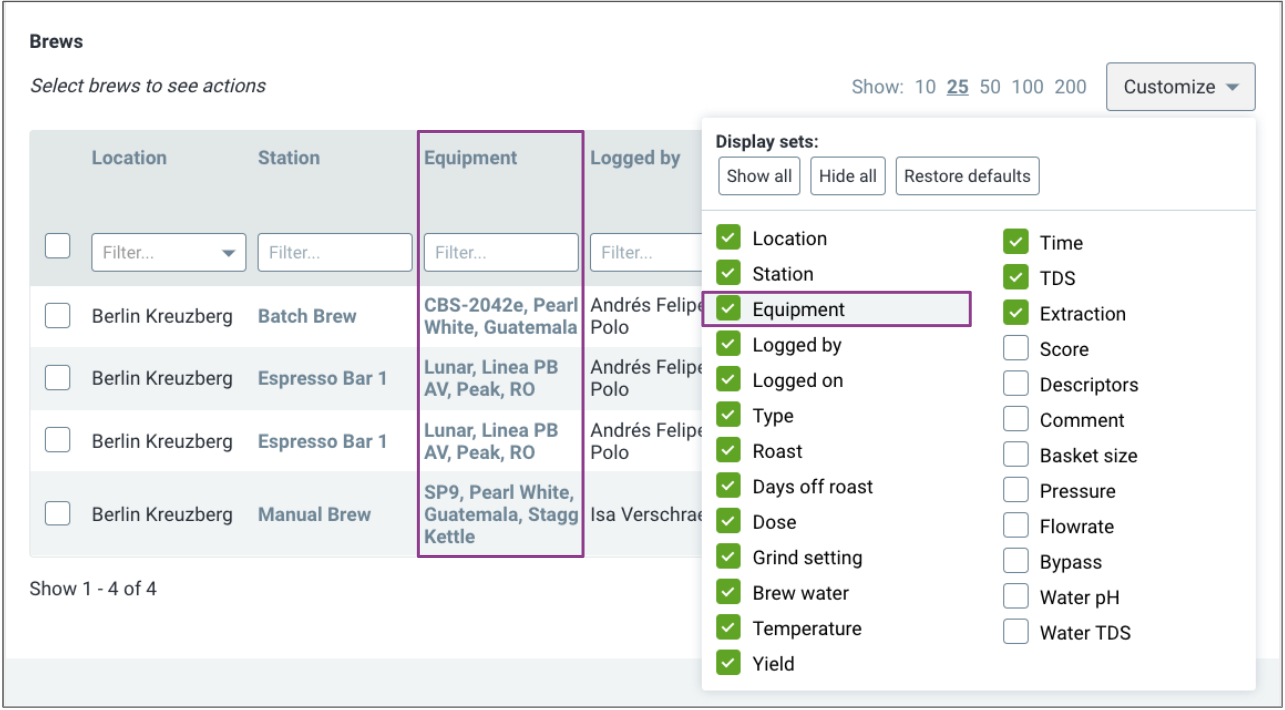Screen dimensions: 1285x710
Task: Click the Isa Verschrae logged-by cell
Action: 646,515
